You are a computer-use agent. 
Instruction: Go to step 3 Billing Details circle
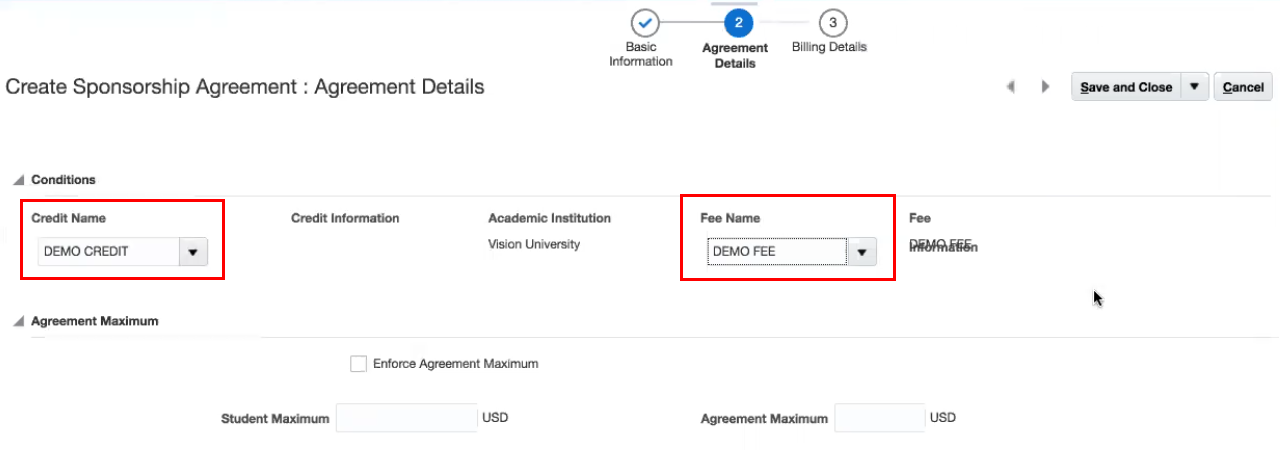pos(832,22)
